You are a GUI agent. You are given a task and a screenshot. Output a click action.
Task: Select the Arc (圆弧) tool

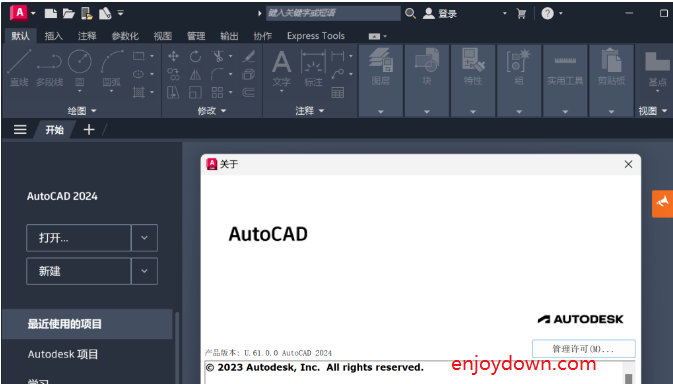point(112,67)
